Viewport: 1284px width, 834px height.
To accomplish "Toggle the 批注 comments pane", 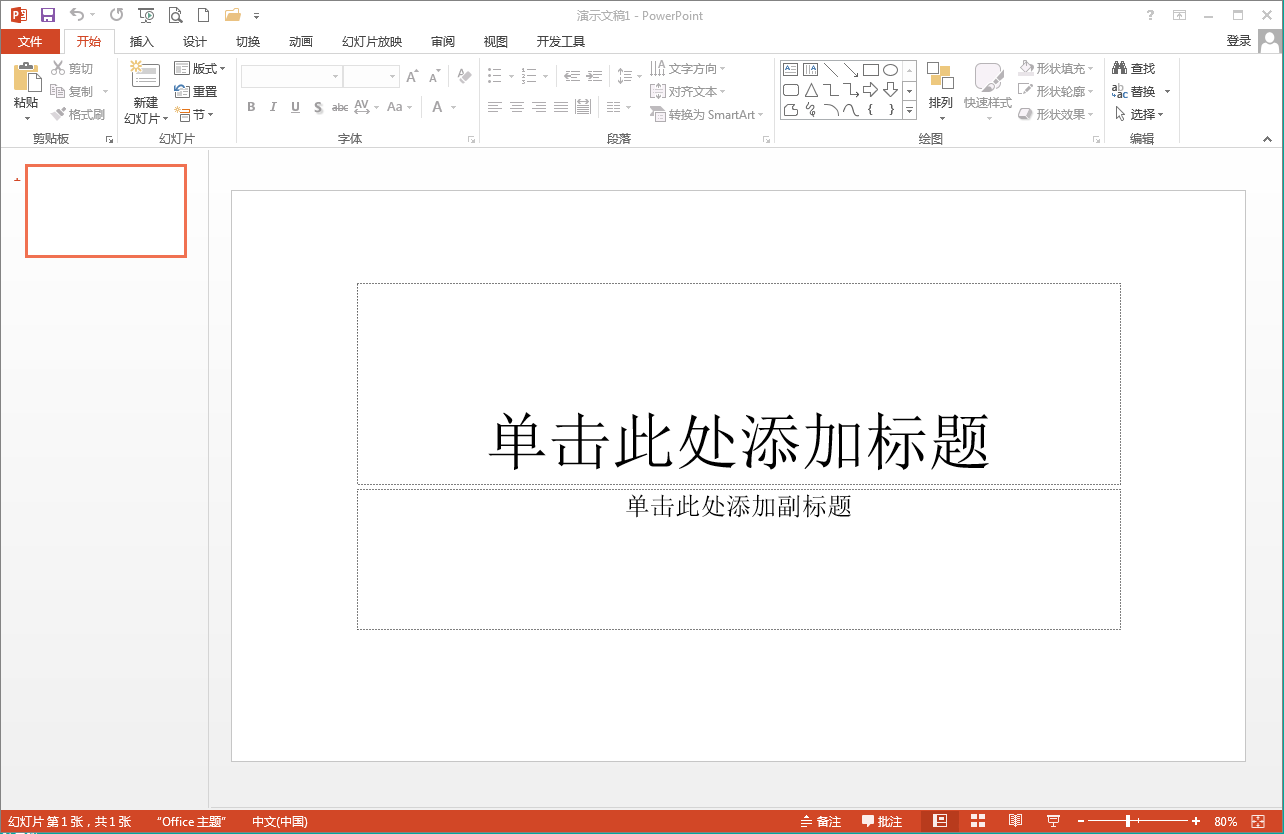I will (881, 821).
